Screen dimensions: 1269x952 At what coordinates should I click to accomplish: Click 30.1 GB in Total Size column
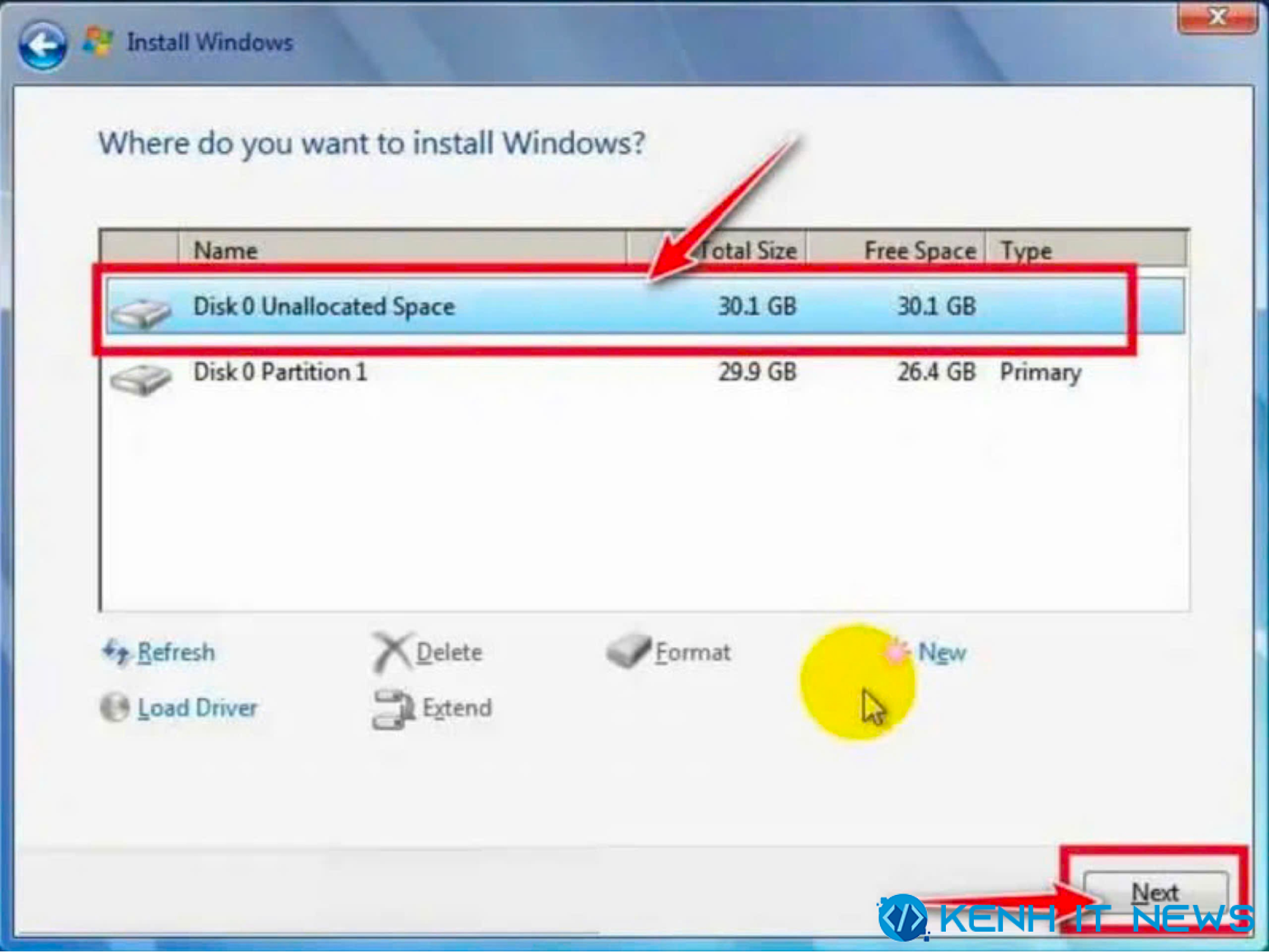757,307
